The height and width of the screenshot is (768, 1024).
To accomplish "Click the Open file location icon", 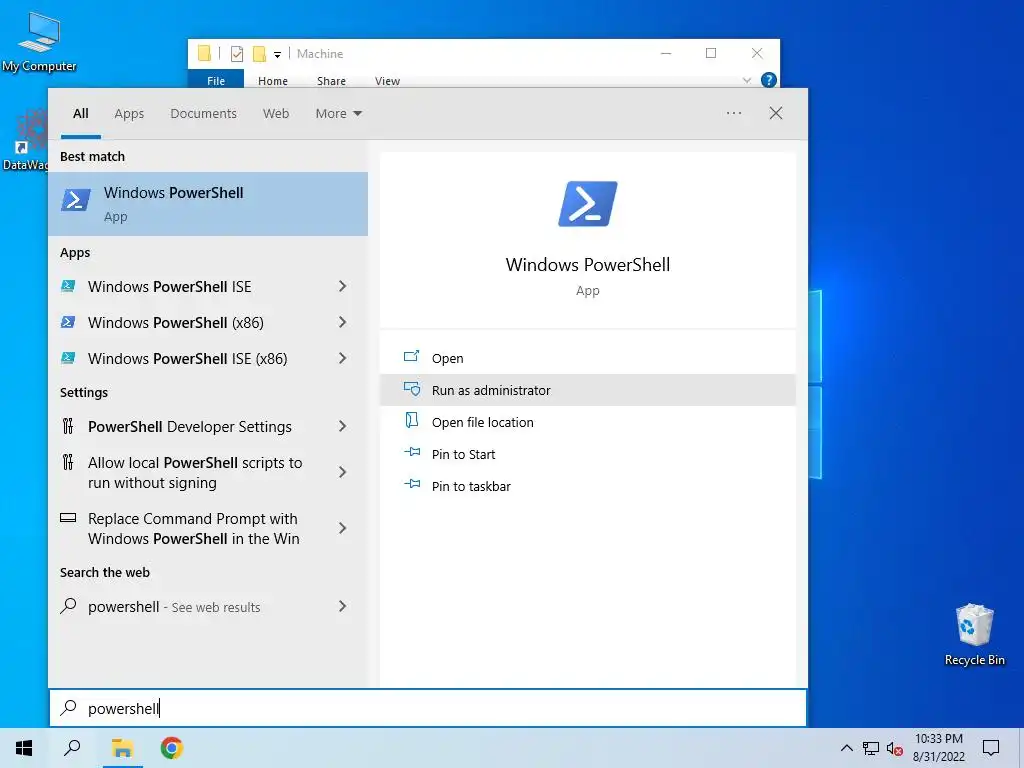I will point(411,421).
